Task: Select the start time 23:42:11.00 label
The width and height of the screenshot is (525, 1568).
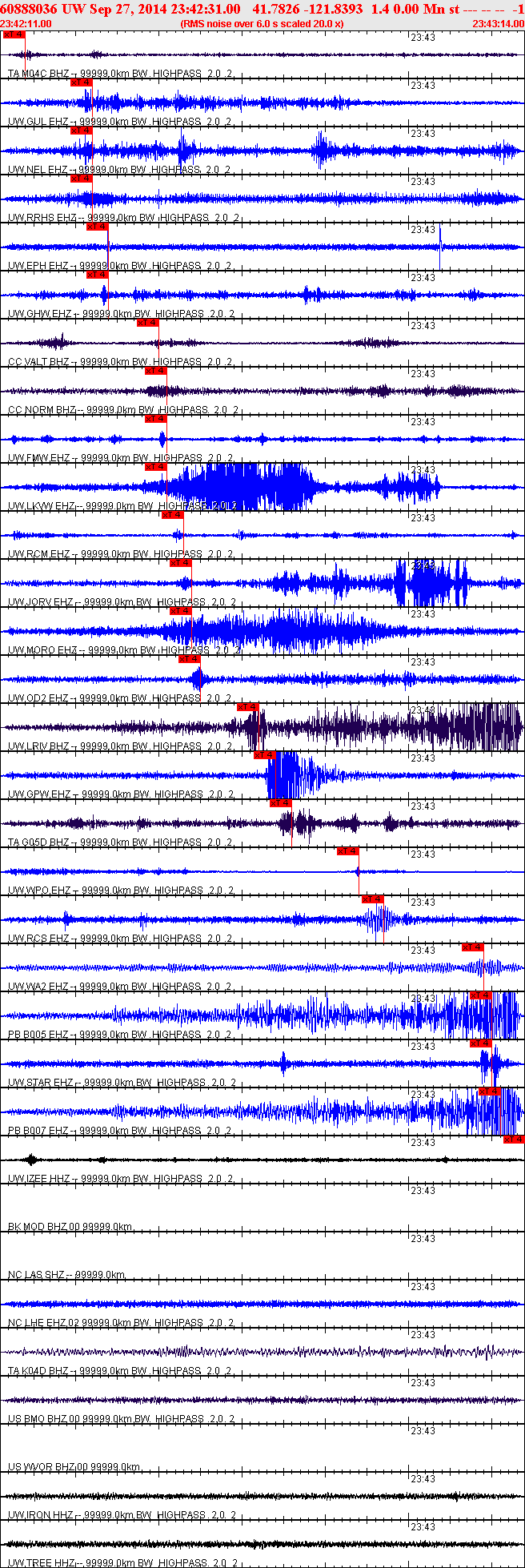Action: [x=26, y=24]
